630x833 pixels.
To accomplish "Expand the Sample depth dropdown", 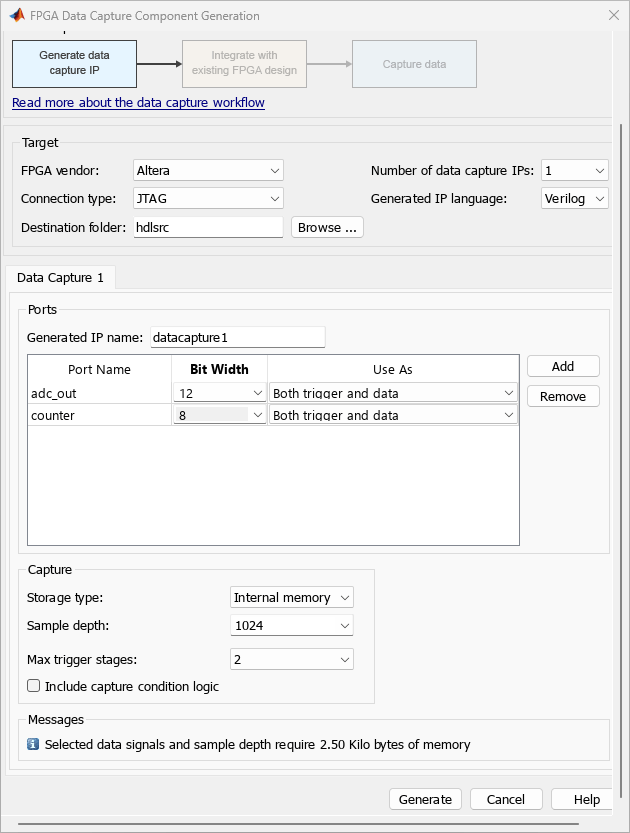I will click(x=291, y=626).
